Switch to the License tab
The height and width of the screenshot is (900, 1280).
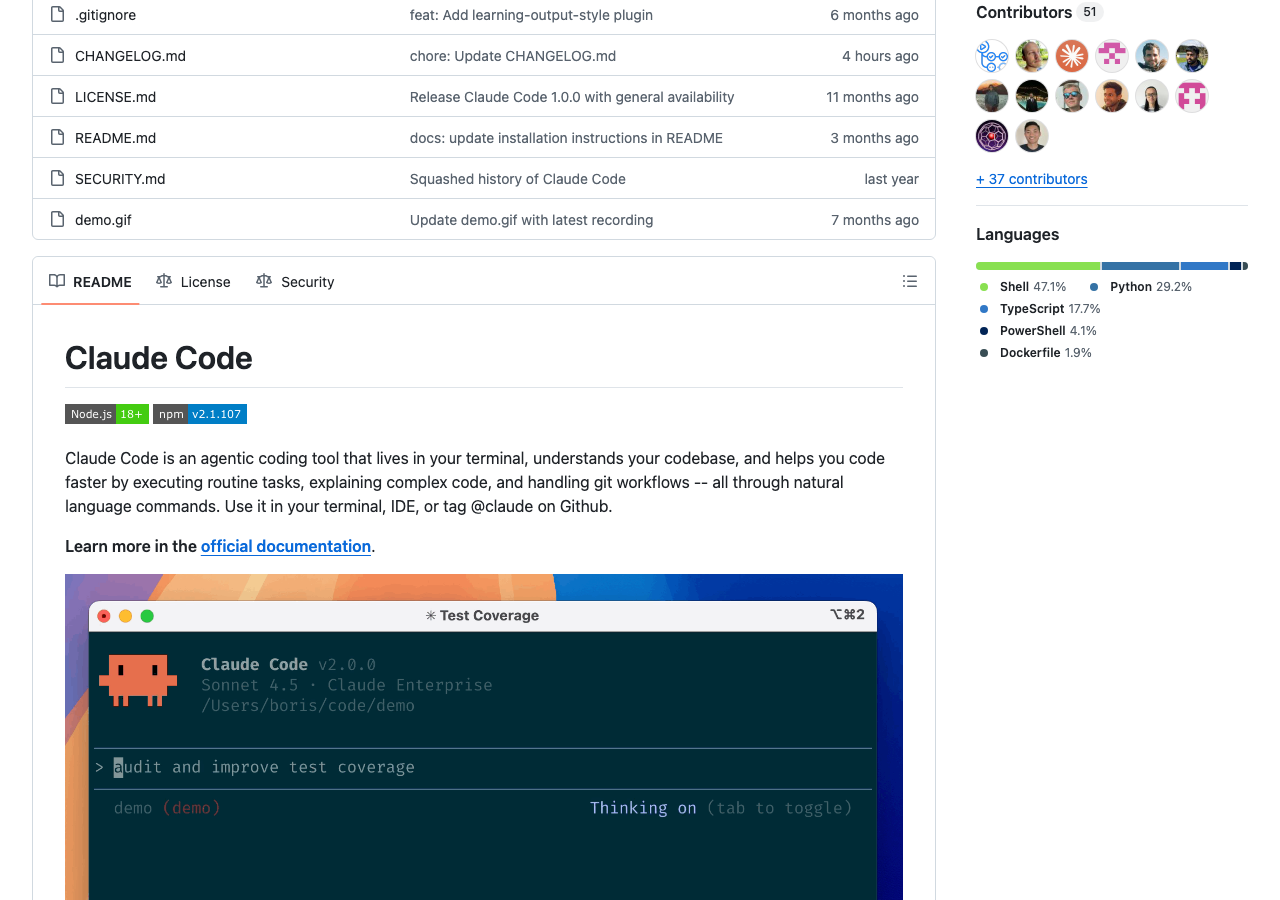click(193, 282)
